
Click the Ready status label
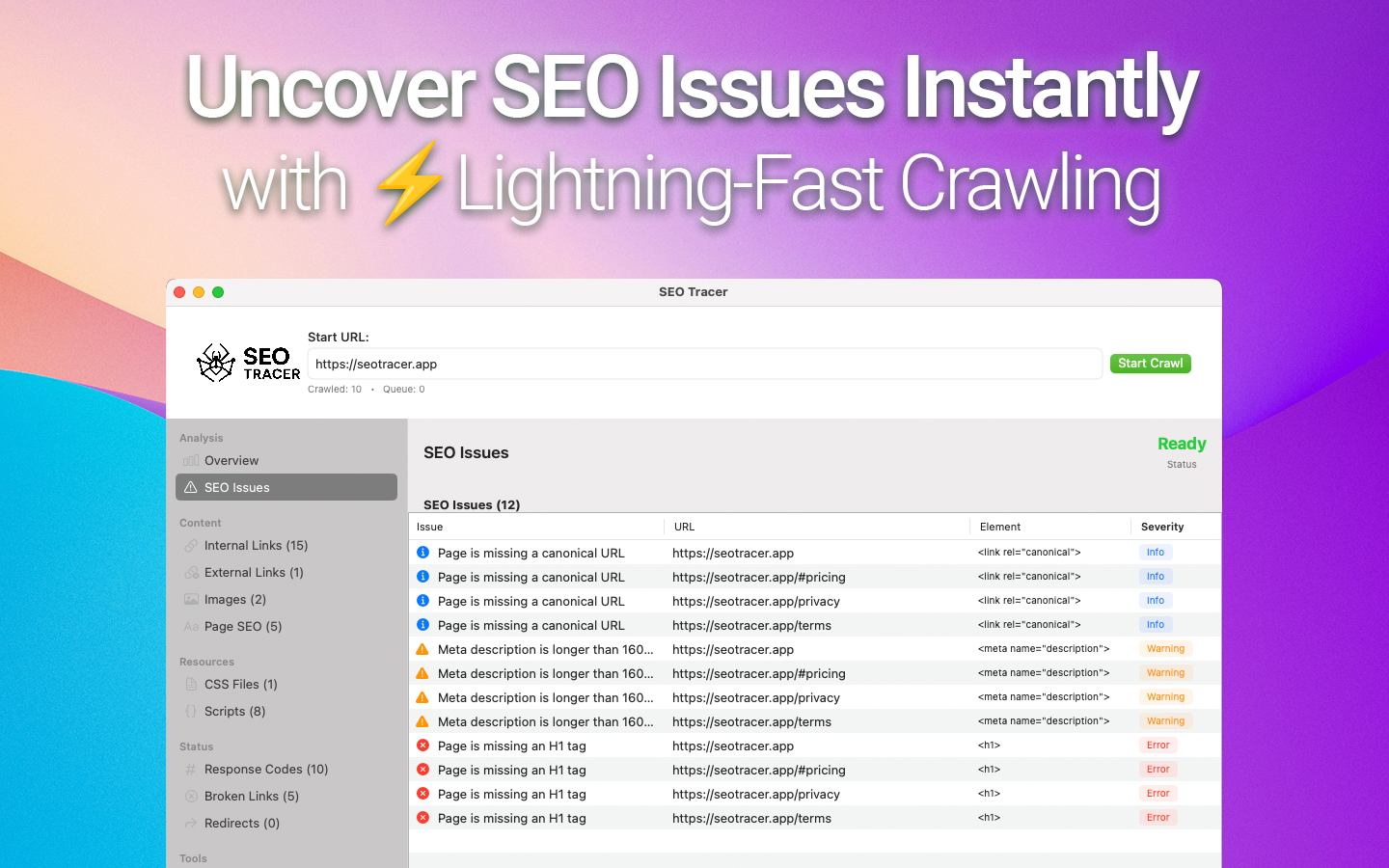tap(1182, 444)
